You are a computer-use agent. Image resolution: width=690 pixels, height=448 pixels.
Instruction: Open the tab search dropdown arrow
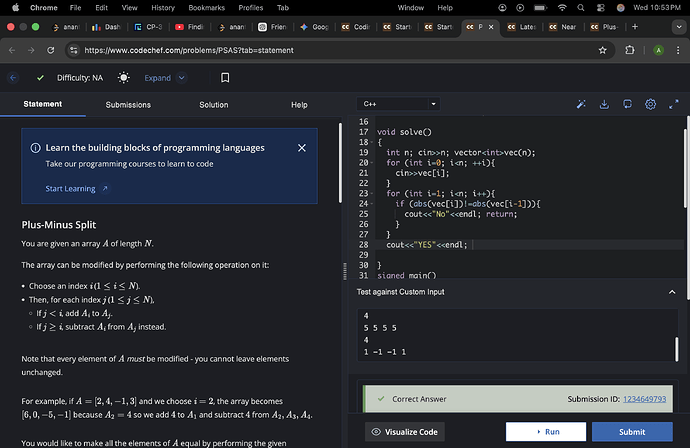(x=679, y=27)
